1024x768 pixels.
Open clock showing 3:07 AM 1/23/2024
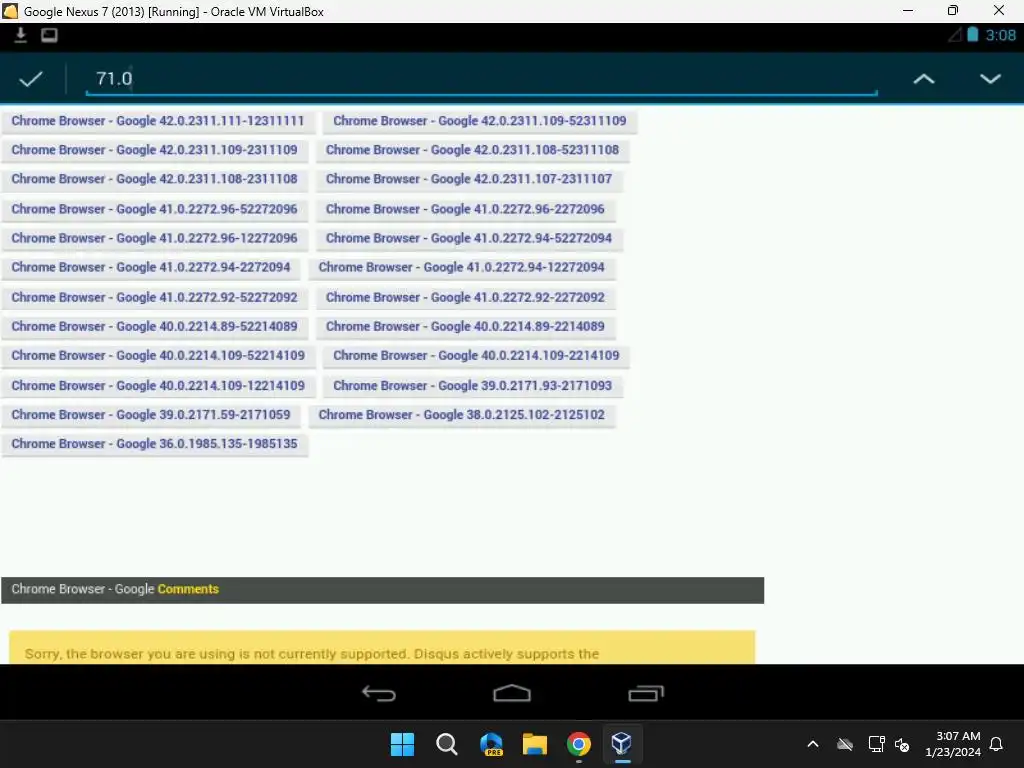[x=953, y=744]
